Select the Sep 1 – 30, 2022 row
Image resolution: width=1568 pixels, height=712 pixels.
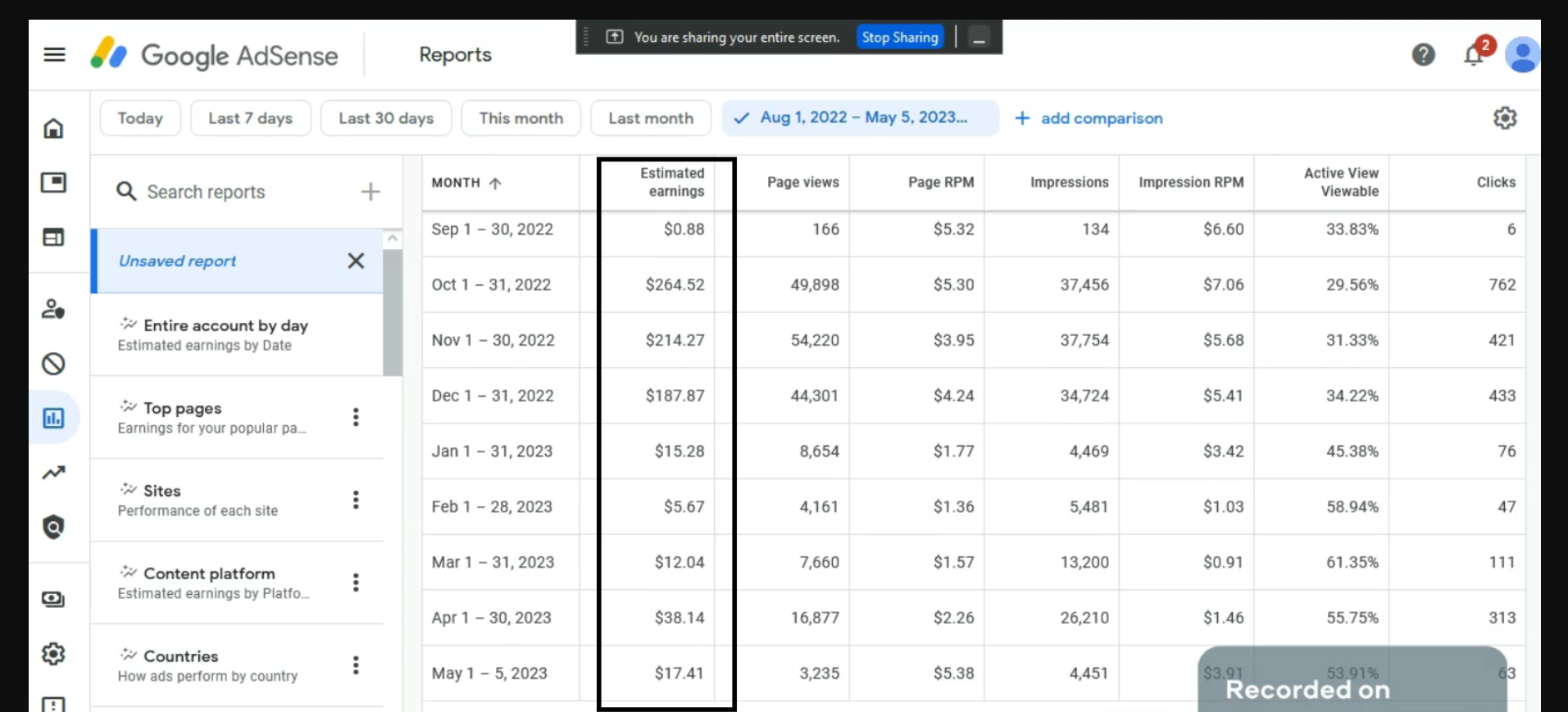click(x=974, y=229)
